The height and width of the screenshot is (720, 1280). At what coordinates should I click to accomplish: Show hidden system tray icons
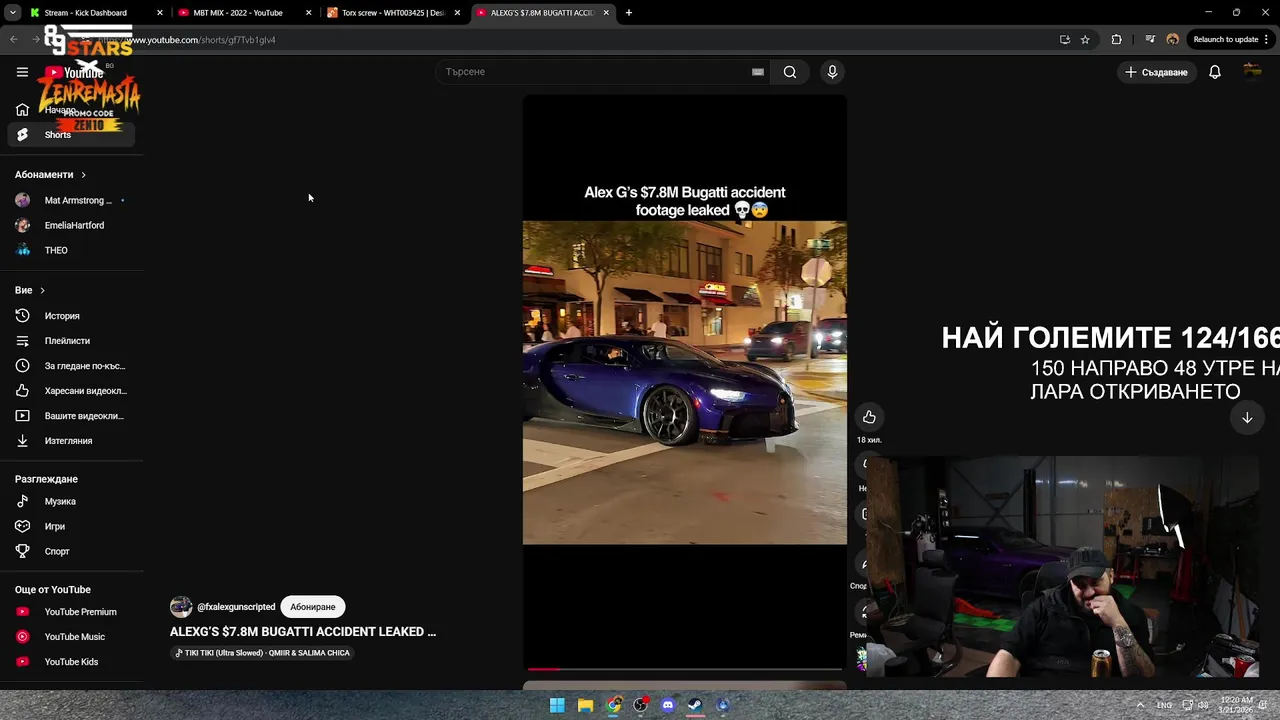pos(1140,705)
